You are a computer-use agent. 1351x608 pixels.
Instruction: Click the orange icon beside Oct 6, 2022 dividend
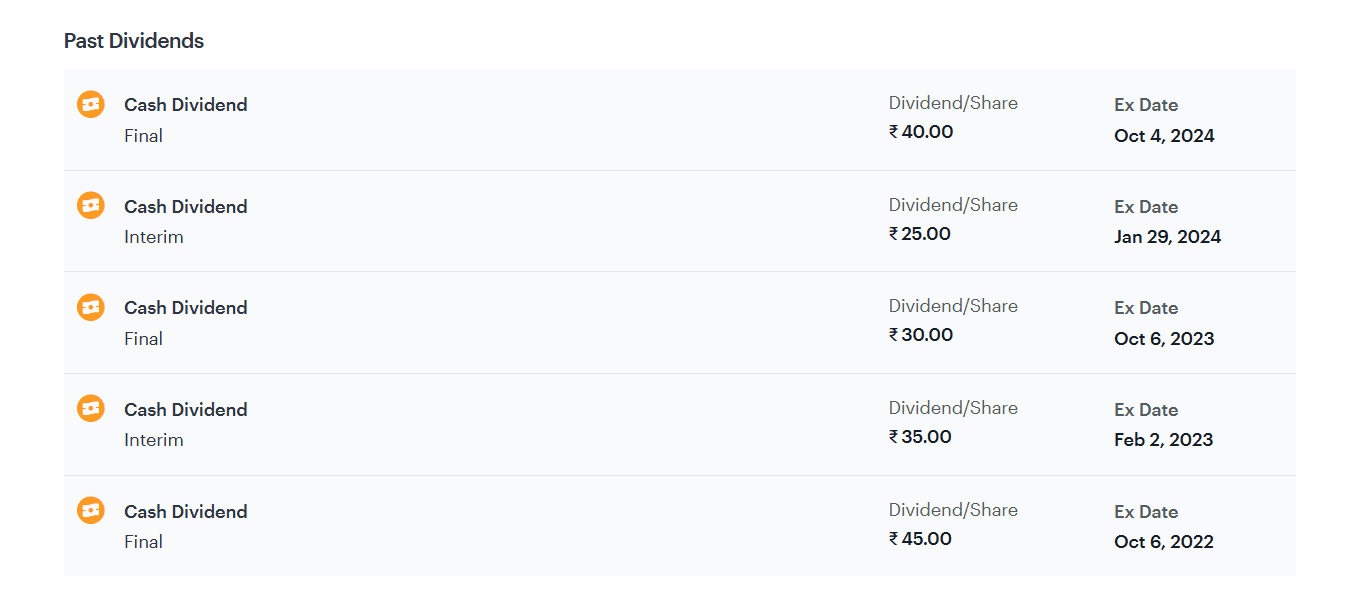tap(91, 511)
